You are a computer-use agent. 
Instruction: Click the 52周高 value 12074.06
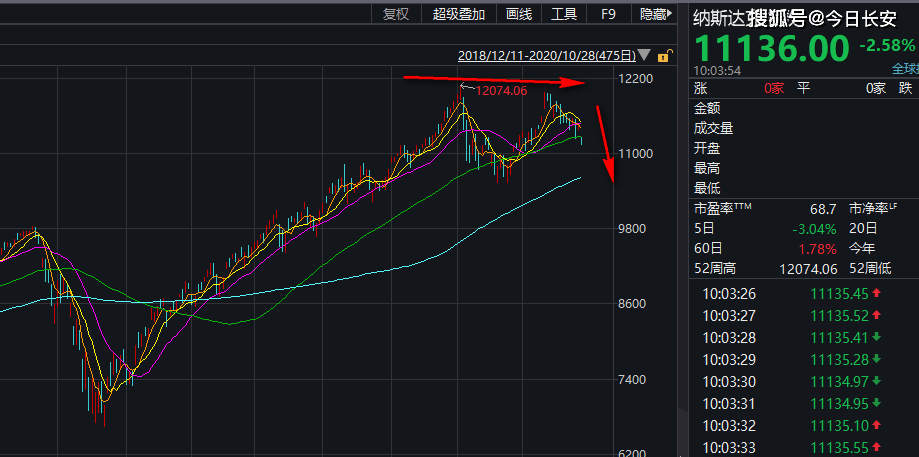click(x=808, y=269)
